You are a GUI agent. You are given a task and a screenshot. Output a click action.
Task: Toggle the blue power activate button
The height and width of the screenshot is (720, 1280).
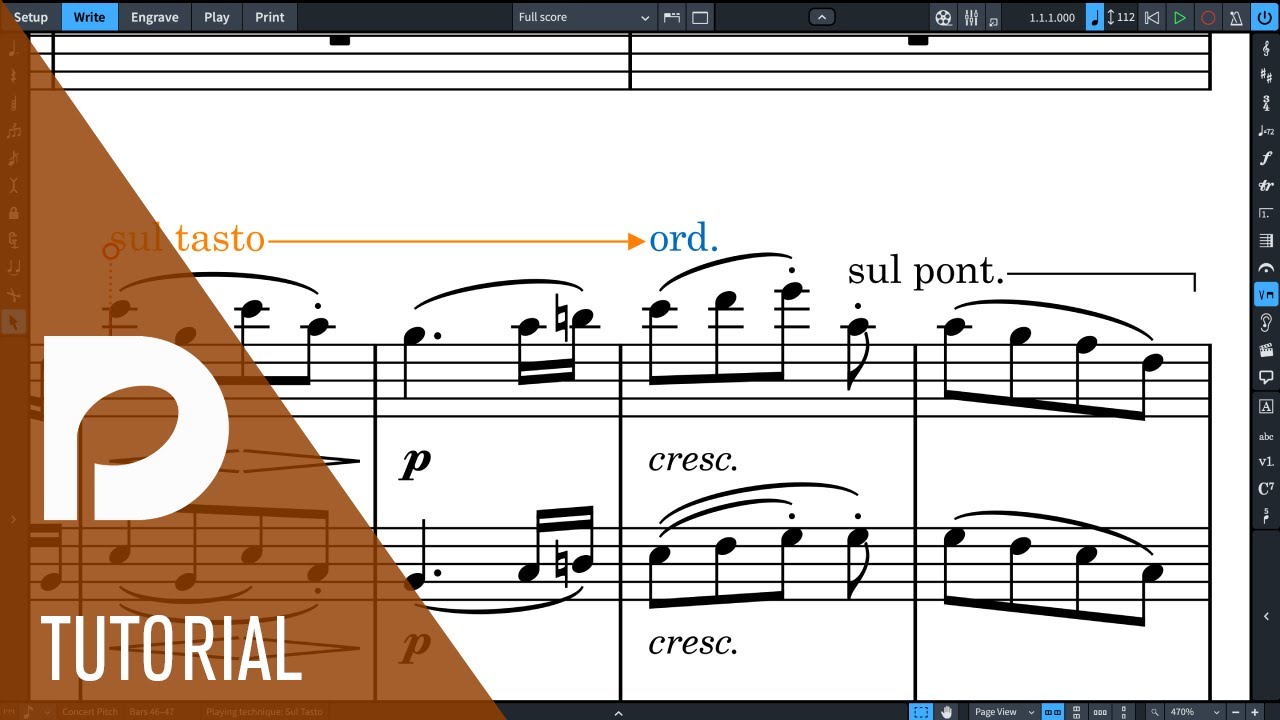point(1266,17)
